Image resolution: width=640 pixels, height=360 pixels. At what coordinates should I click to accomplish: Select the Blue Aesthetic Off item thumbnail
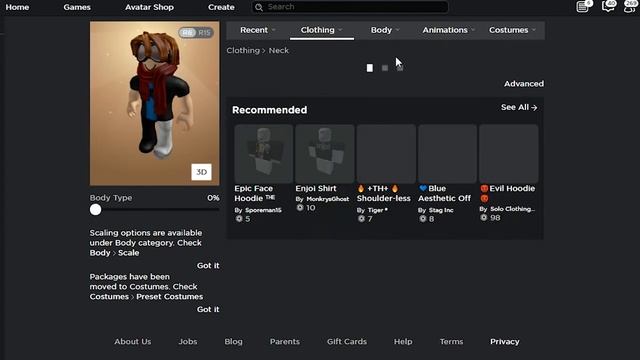[x=447, y=154]
